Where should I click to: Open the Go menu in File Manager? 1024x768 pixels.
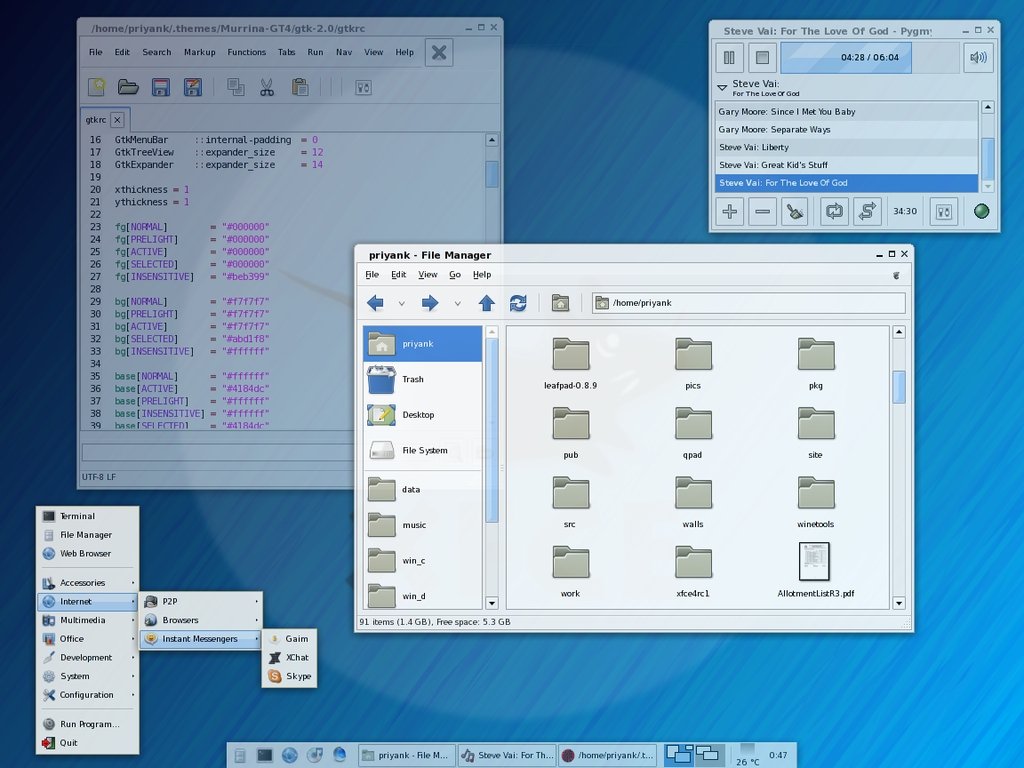[x=455, y=275]
